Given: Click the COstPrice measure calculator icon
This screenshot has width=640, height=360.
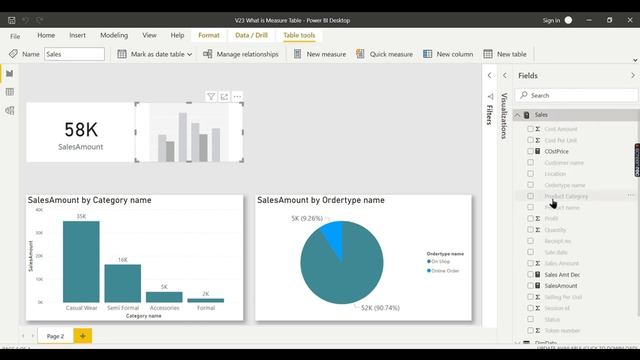Looking at the screenshot, I should (538, 151).
